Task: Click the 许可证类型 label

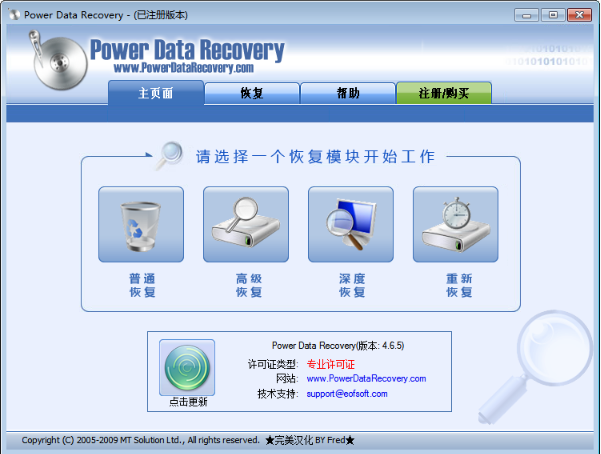Action: (273, 364)
